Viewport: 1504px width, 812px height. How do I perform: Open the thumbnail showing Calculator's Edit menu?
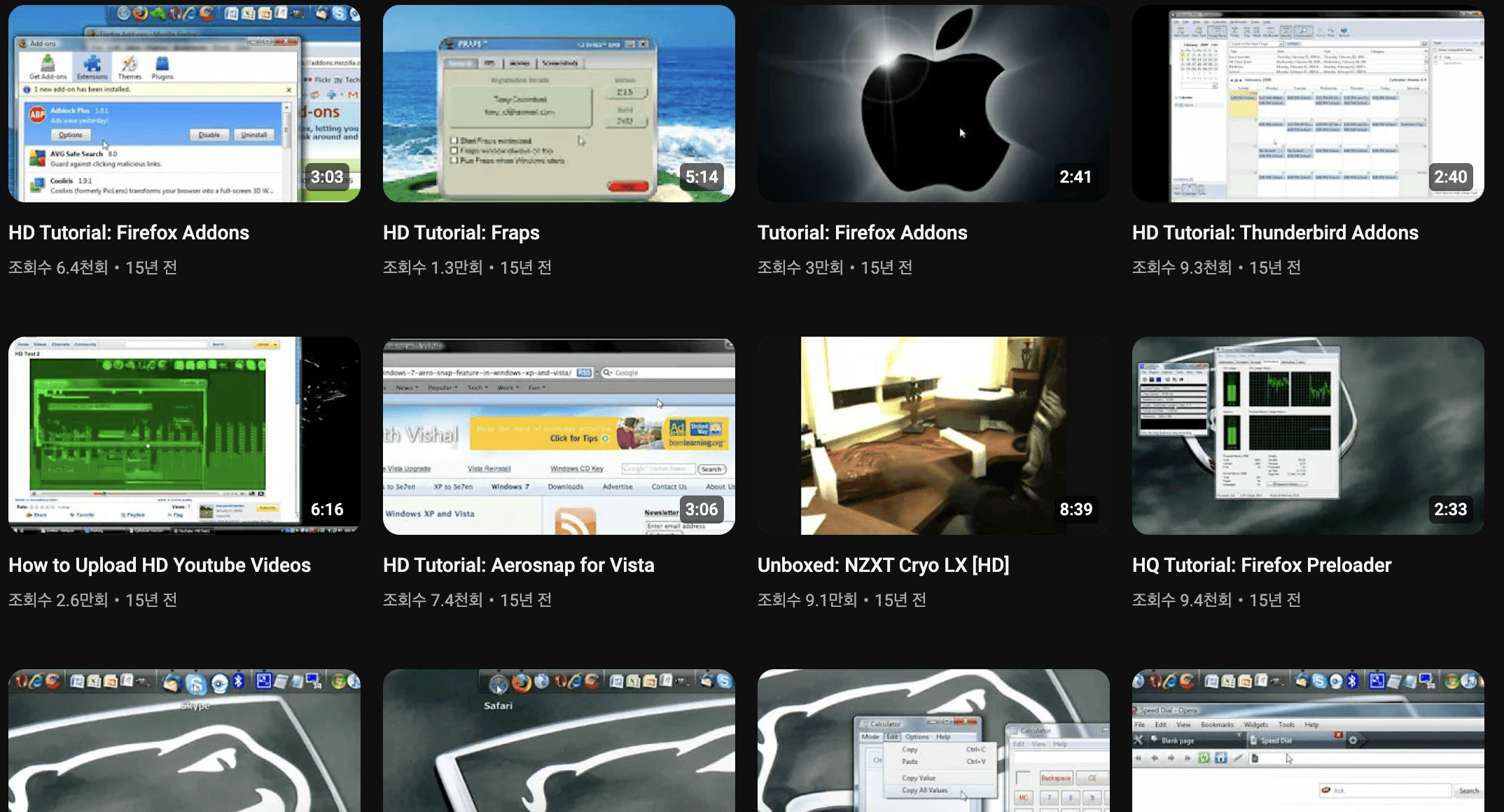933,741
